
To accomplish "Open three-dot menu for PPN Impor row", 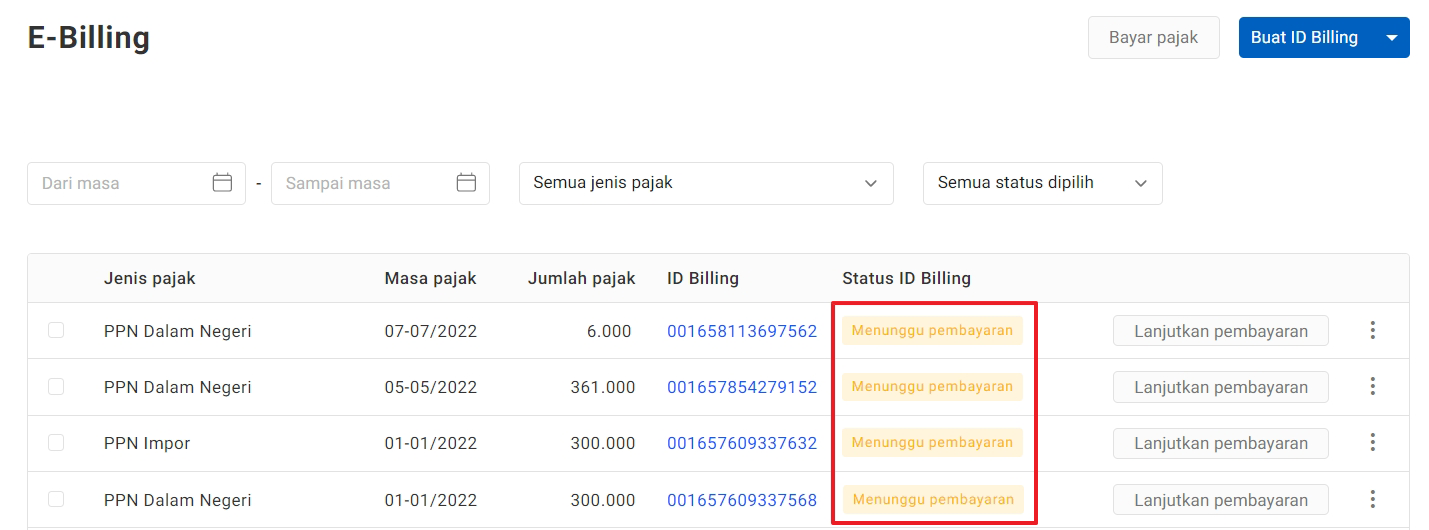I will pos(1373,442).
